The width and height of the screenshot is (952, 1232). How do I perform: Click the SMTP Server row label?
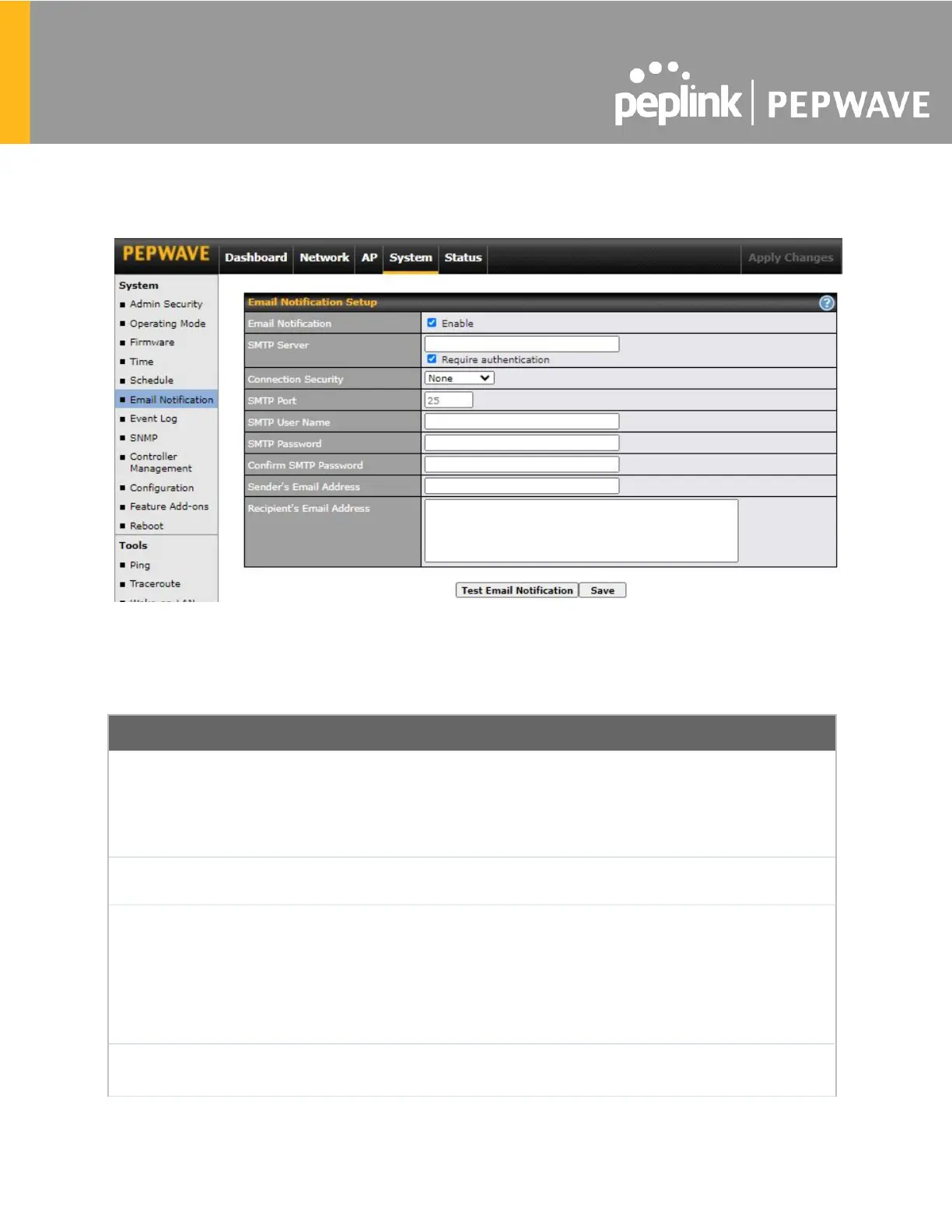click(x=278, y=345)
